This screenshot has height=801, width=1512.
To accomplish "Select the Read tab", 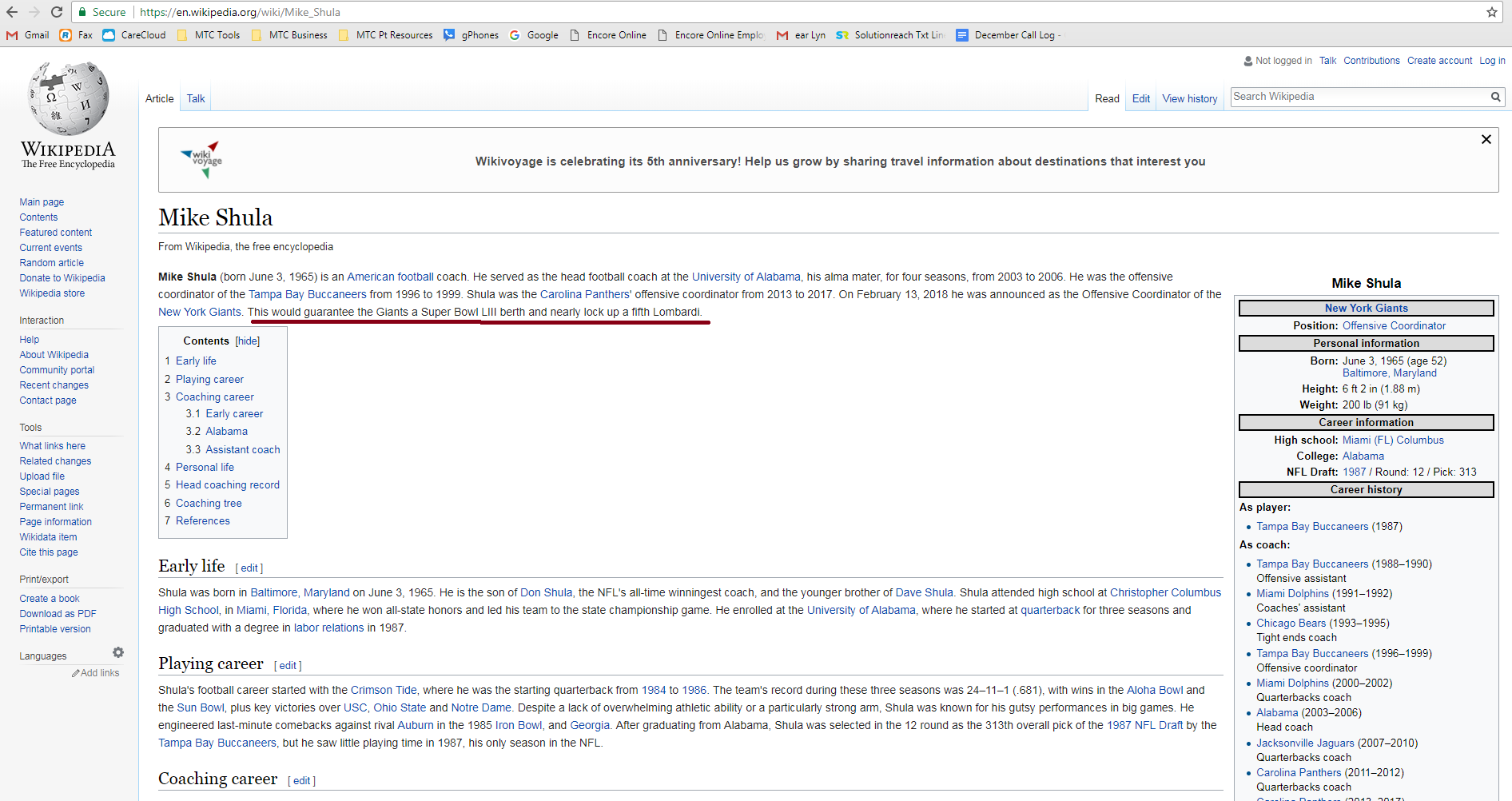I will 1107,98.
